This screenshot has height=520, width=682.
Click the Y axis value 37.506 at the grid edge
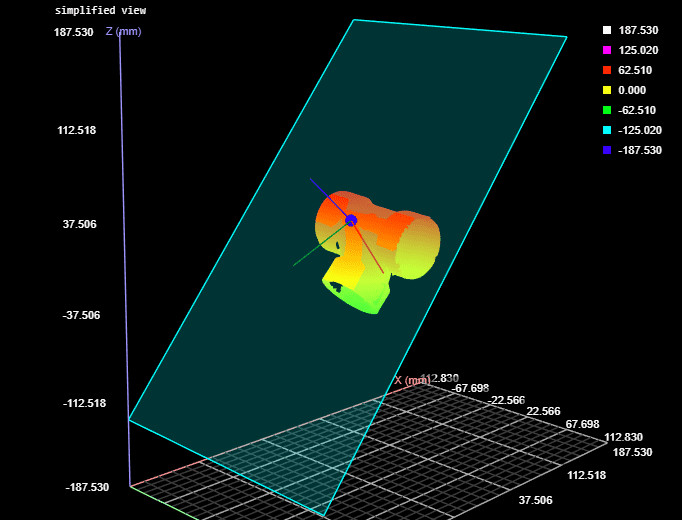point(535,500)
